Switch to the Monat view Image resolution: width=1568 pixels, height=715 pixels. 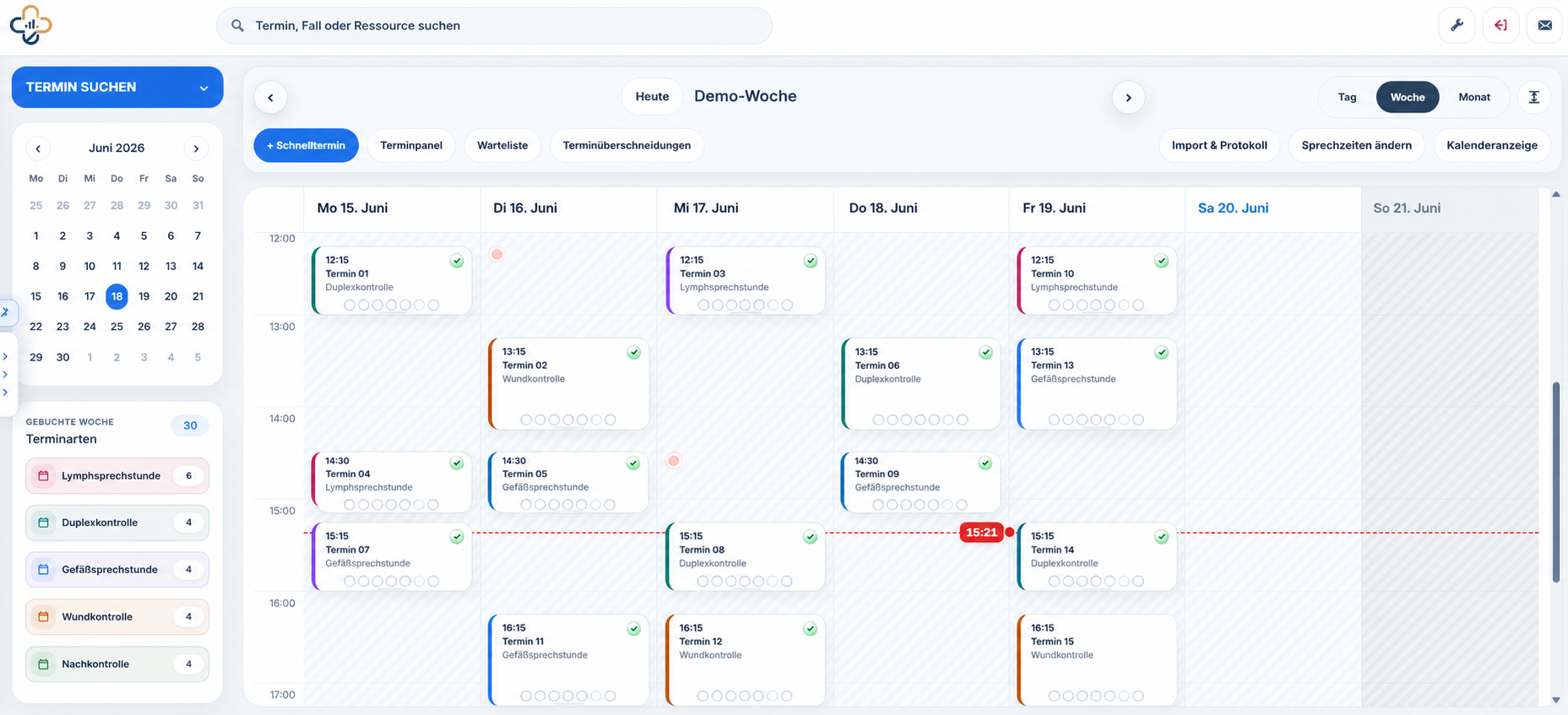tap(1474, 97)
